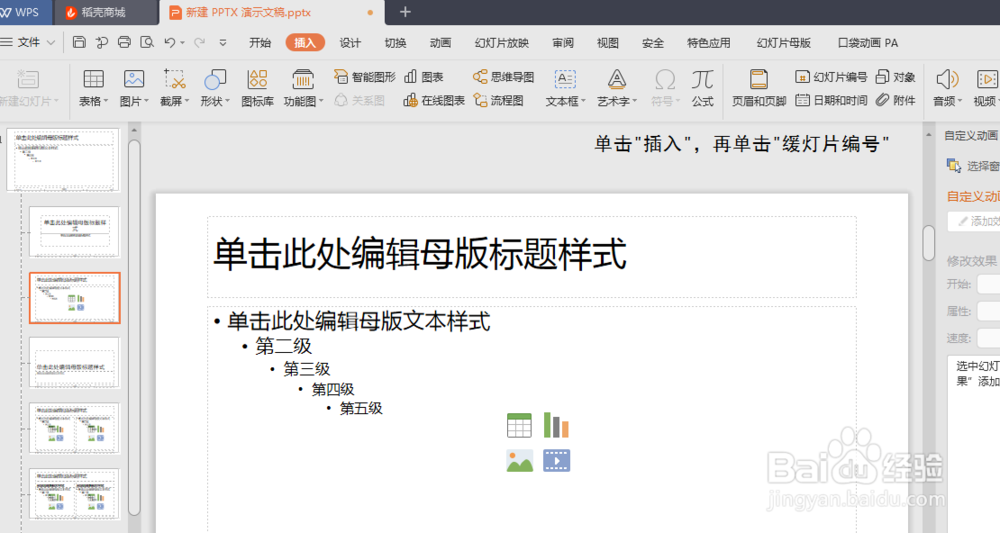Click the insert video placeholder icon on slide
Screen dimensions: 1000x533
pyautogui.click(x=556, y=460)
